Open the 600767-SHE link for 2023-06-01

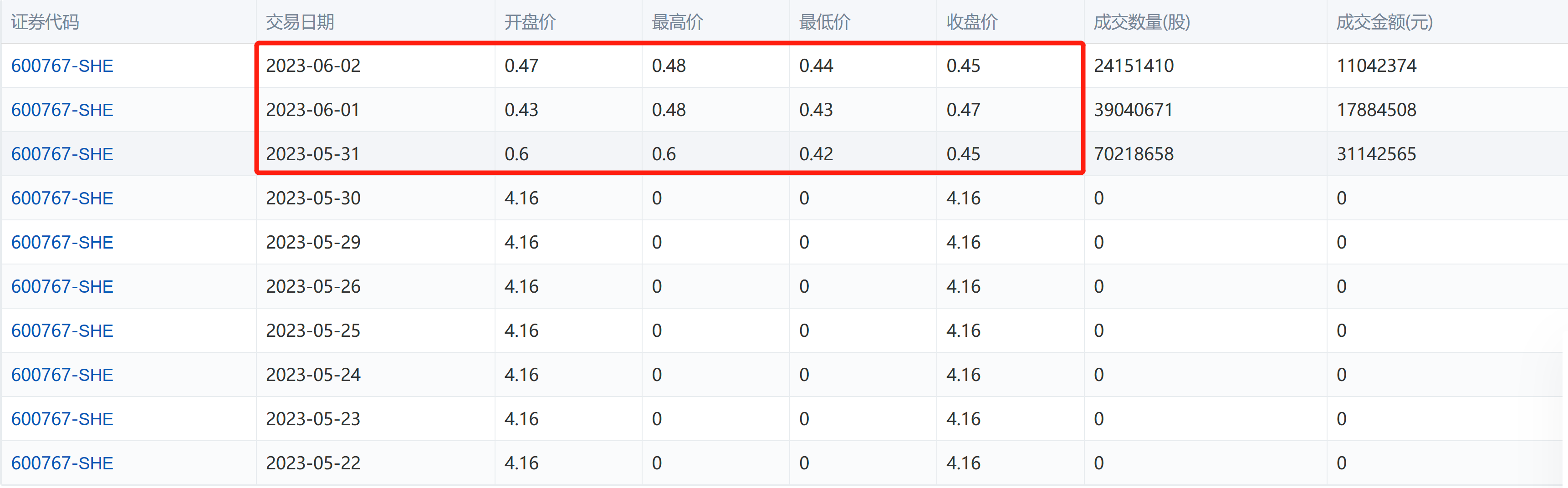pyautogui.click(x=62, y=110)
